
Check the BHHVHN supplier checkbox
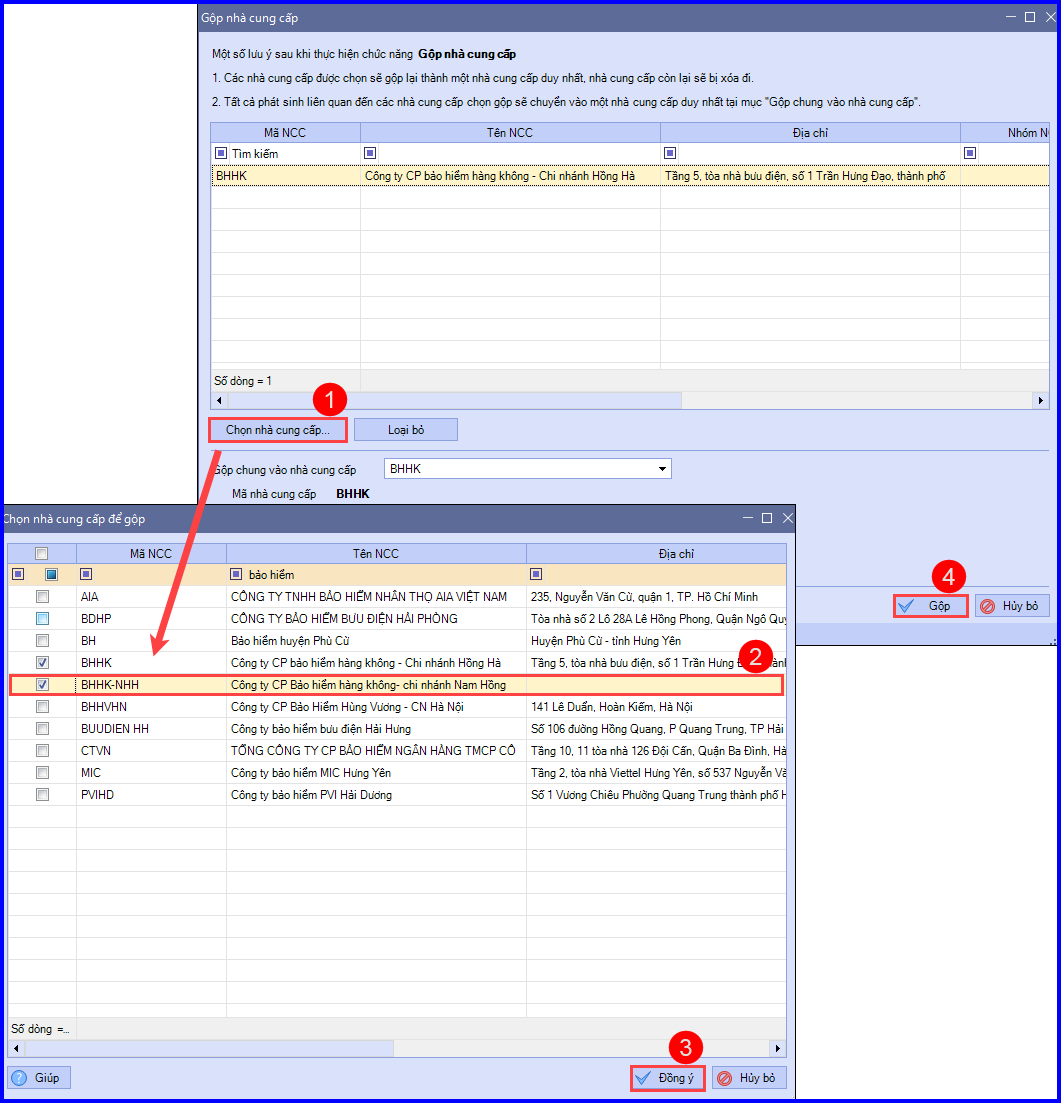(43, 706)
